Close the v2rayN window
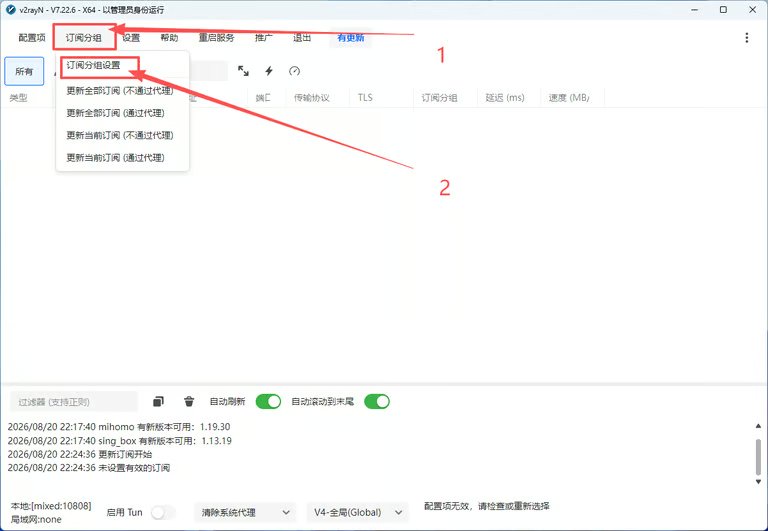Viewport: 768px width, 531px height. pyautogui.click(x=752, y=10)
